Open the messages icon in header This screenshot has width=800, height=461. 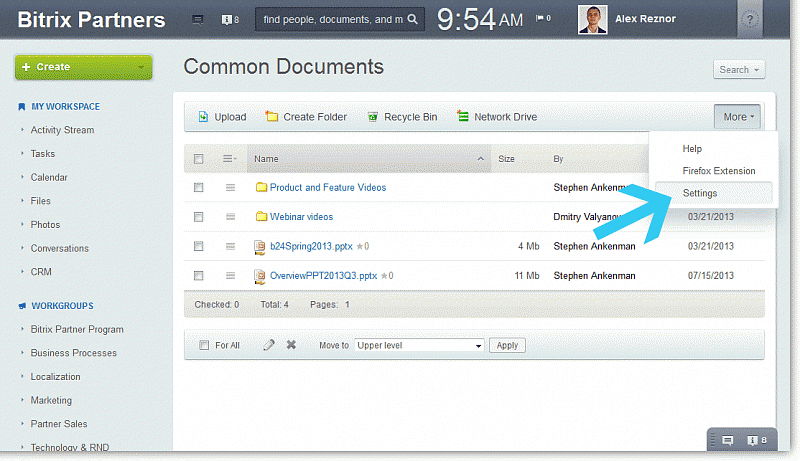point(197,19)
